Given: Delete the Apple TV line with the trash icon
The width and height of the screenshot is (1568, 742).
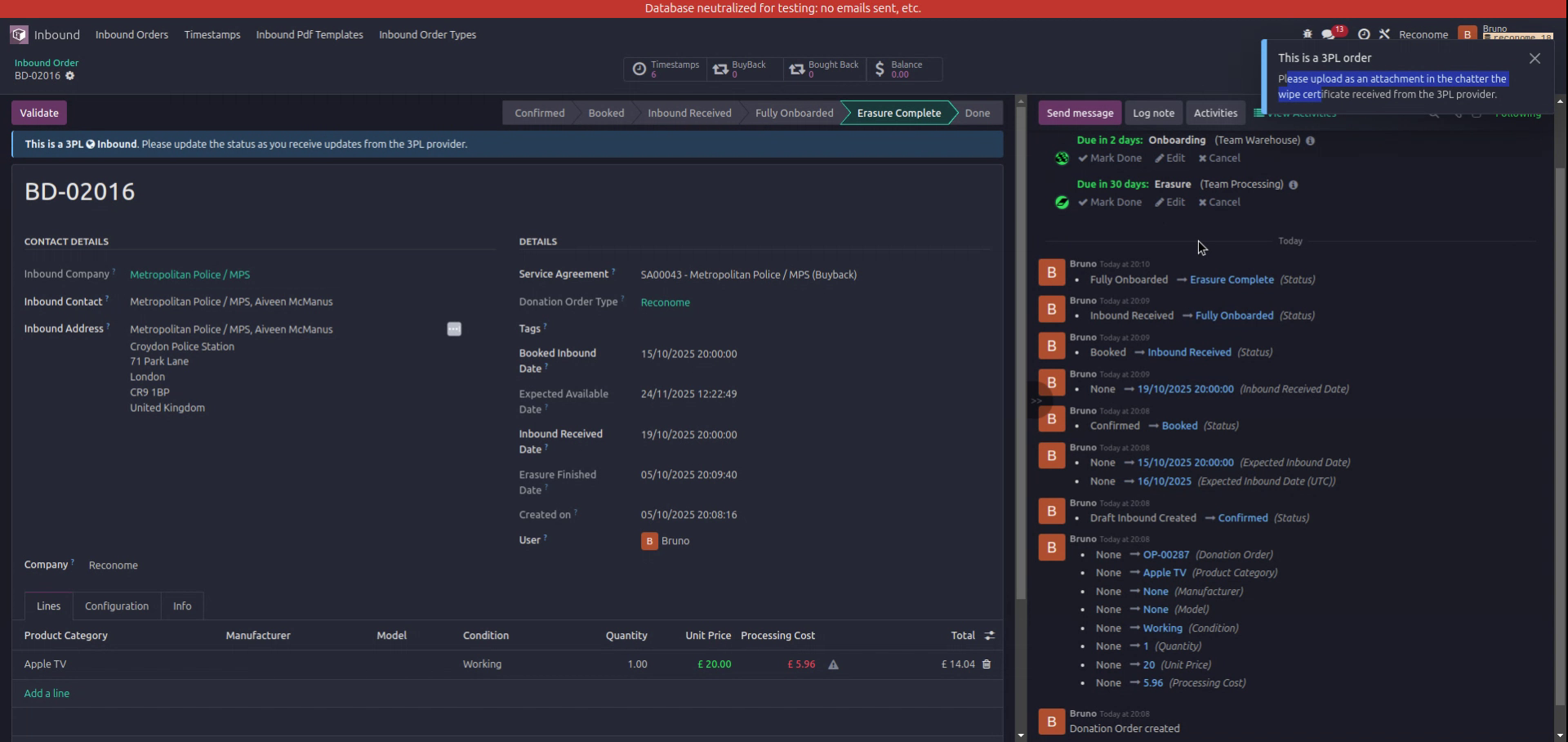Looking at the screenshot, I should (987, 664).
